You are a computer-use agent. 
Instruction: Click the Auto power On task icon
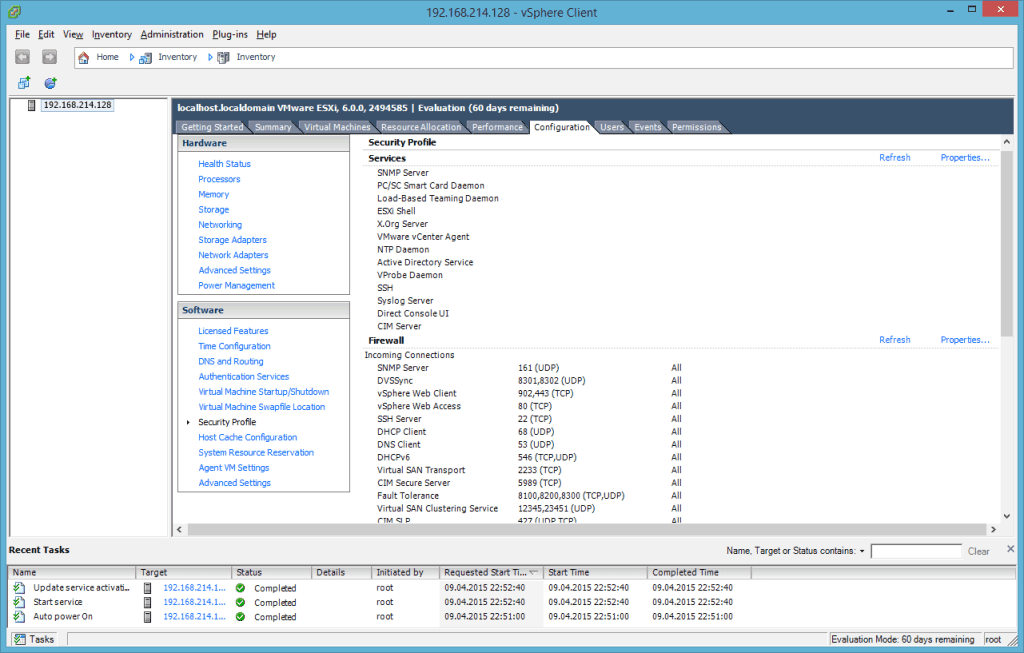(x=20, y=616)
